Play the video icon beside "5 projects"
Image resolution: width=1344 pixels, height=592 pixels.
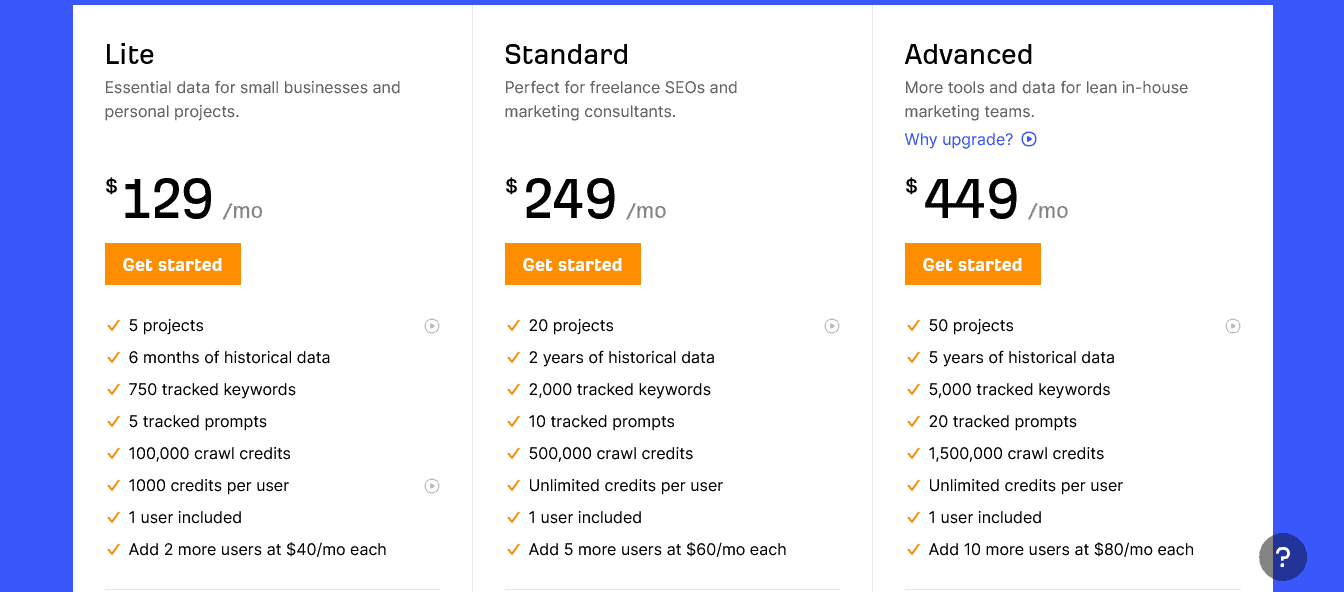[432, 326]
